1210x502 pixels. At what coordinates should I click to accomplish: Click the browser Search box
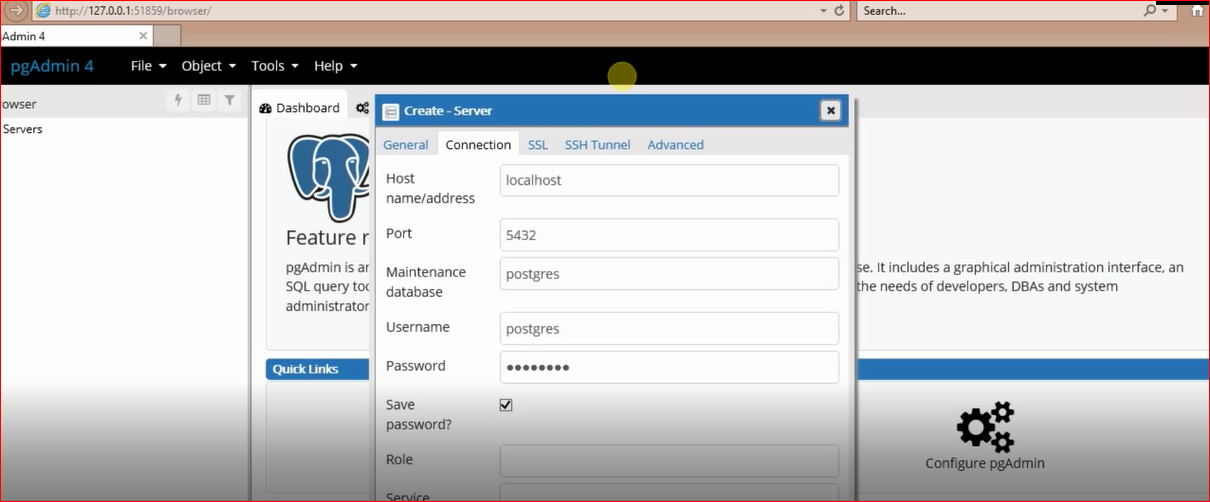[x=999, y=11]
